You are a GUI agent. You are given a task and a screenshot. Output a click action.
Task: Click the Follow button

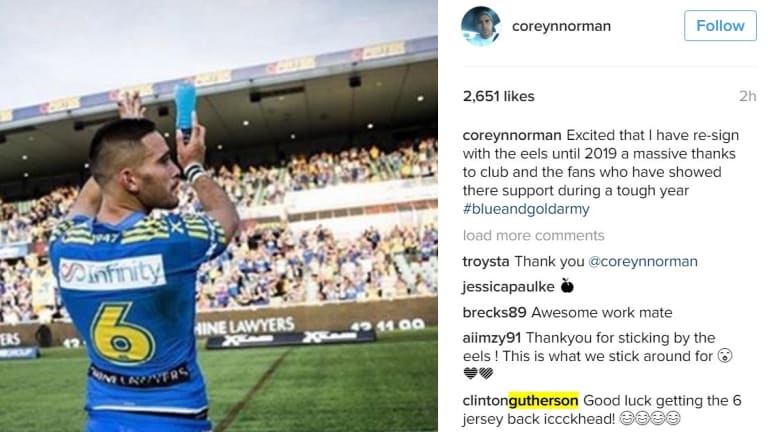coord(720,25)
